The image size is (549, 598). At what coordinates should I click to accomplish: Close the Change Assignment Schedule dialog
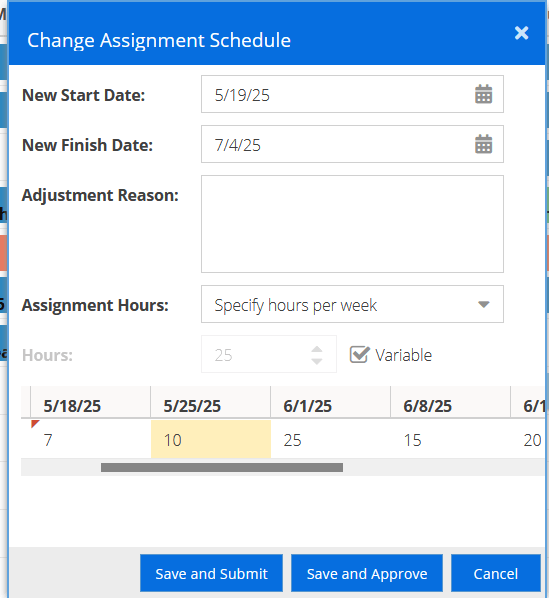point(521,33)
